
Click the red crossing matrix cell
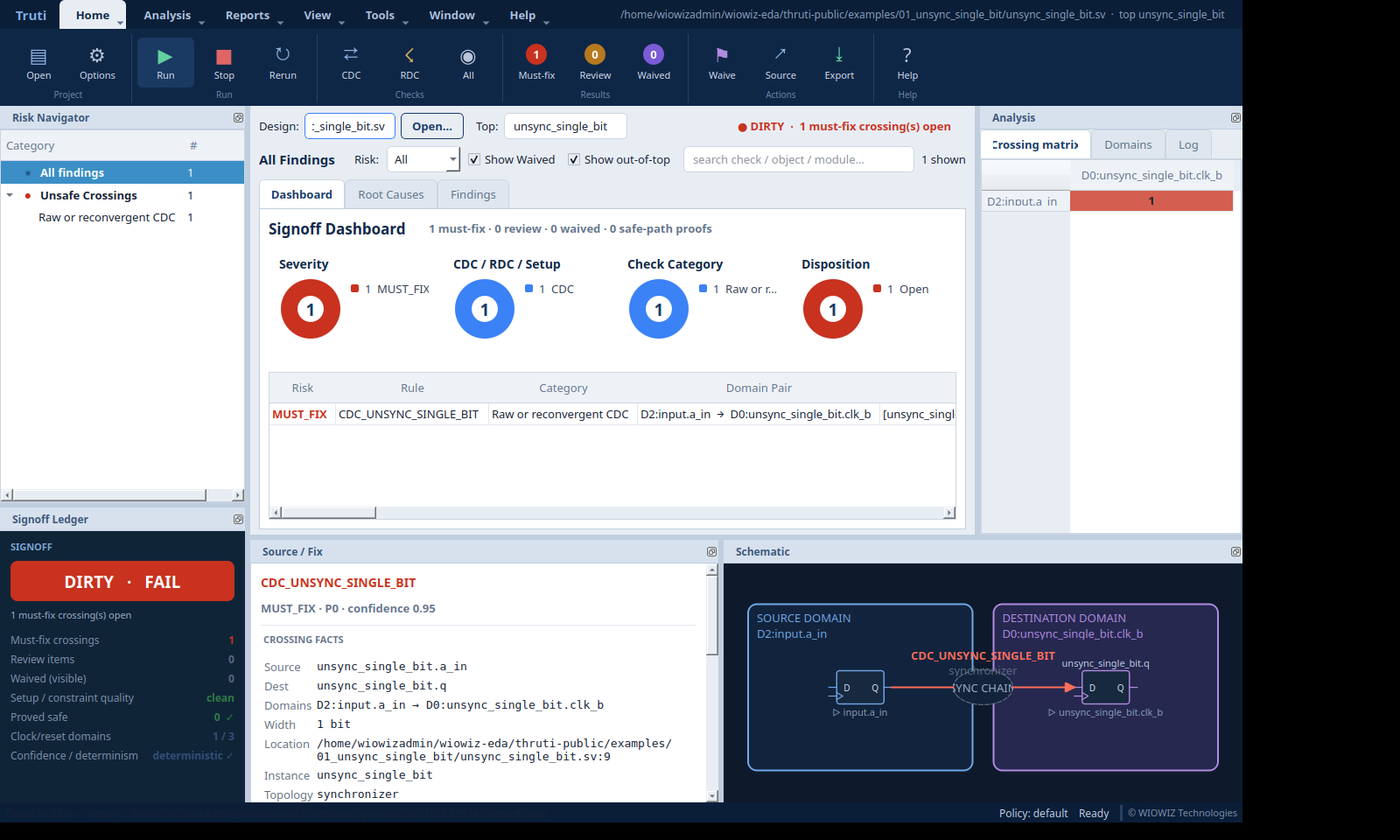click(1151, 201)
